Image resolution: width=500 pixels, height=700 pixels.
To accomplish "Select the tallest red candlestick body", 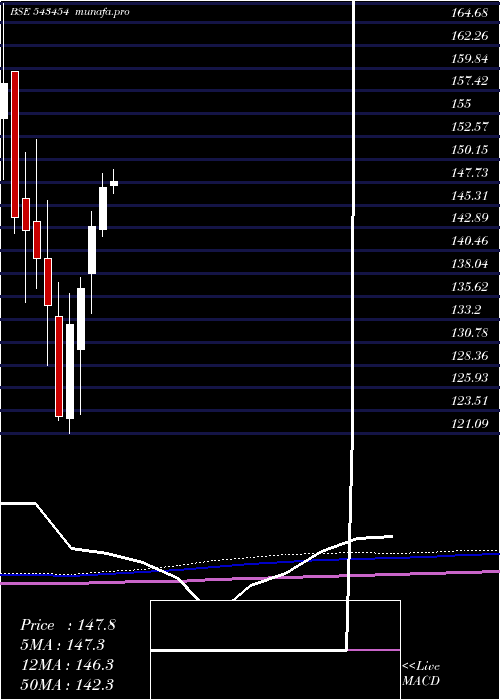I will pos(15,145).
